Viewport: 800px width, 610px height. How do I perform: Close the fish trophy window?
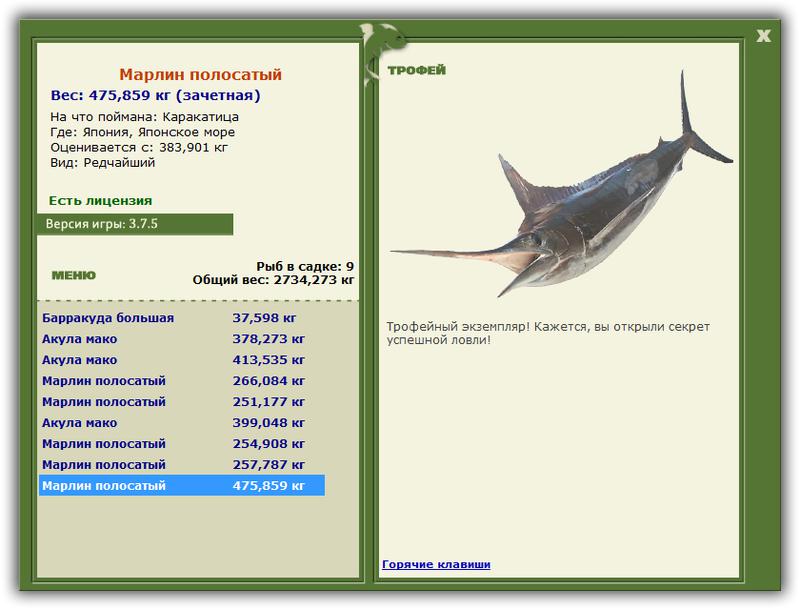click(763, 36)
